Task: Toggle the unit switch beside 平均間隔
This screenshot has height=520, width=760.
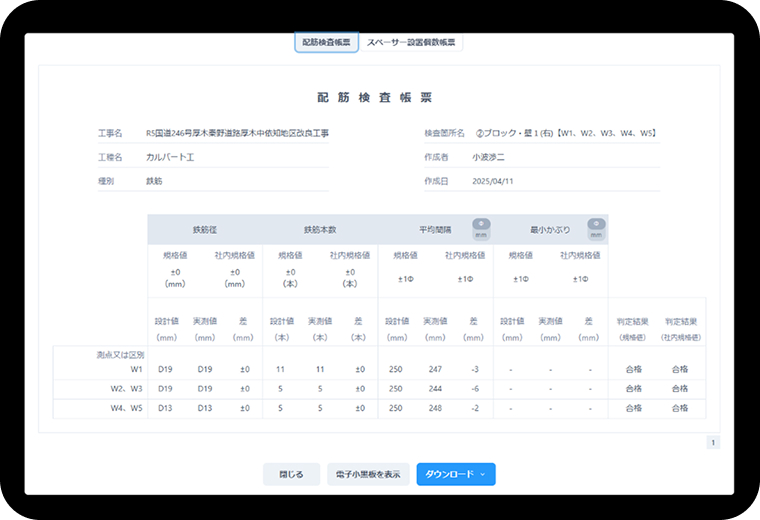Action: pos(481,229)
